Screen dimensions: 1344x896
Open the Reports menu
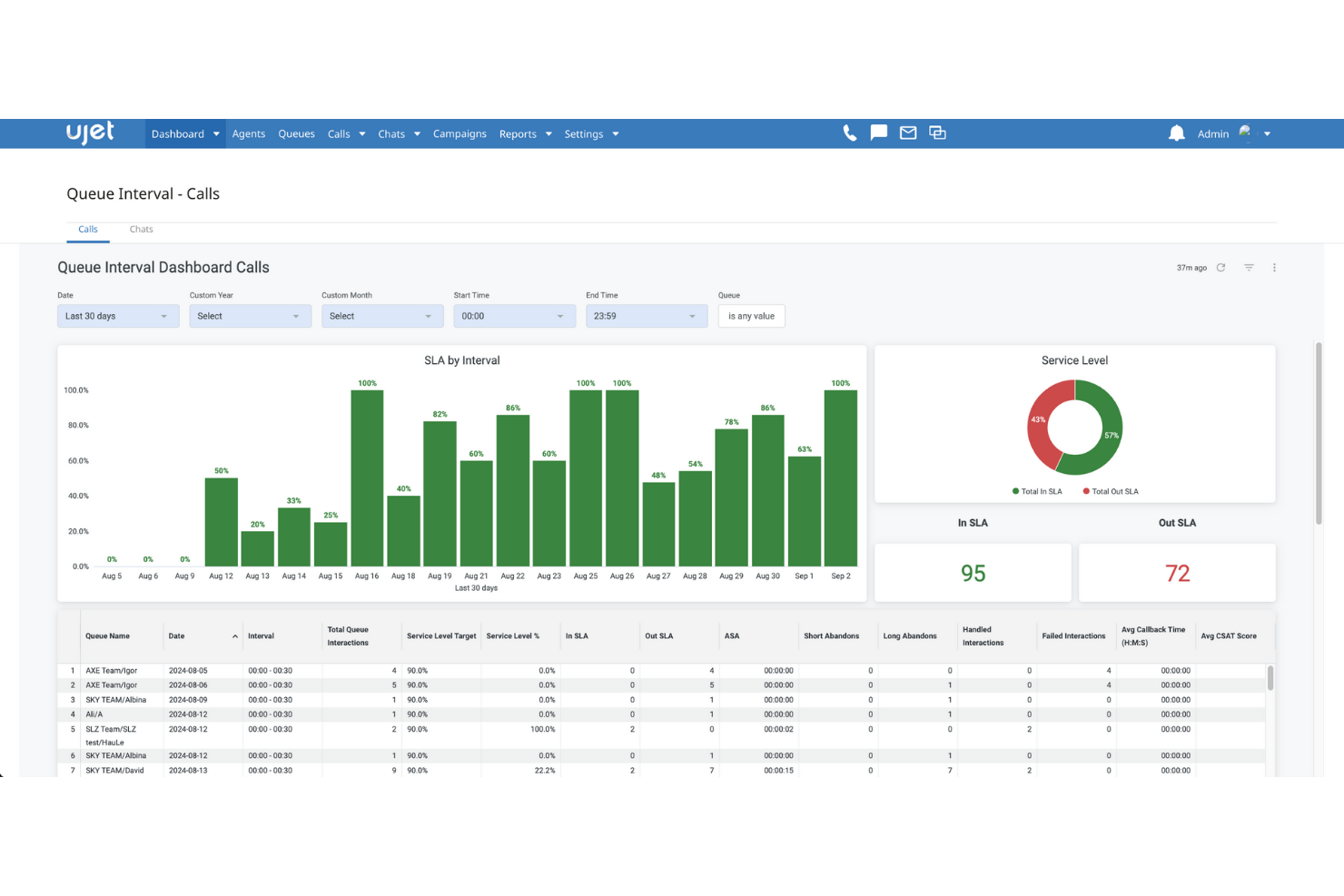point(525,134)
